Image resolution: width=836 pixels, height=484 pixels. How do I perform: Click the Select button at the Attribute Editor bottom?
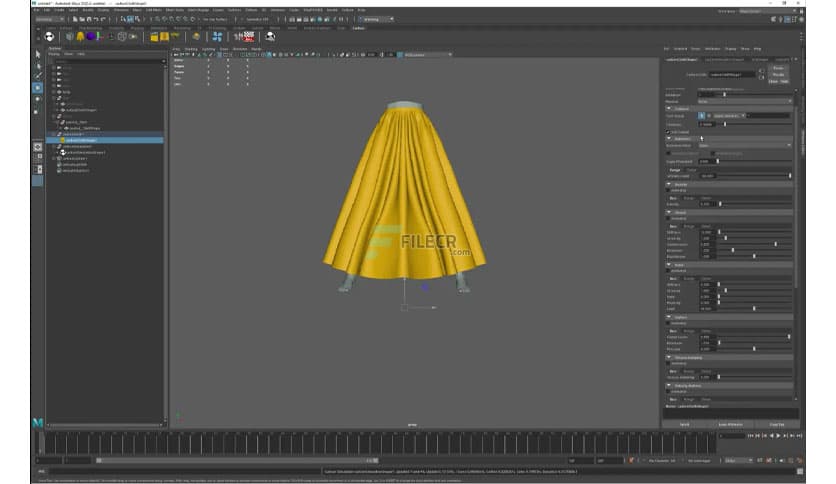(685, 424)
